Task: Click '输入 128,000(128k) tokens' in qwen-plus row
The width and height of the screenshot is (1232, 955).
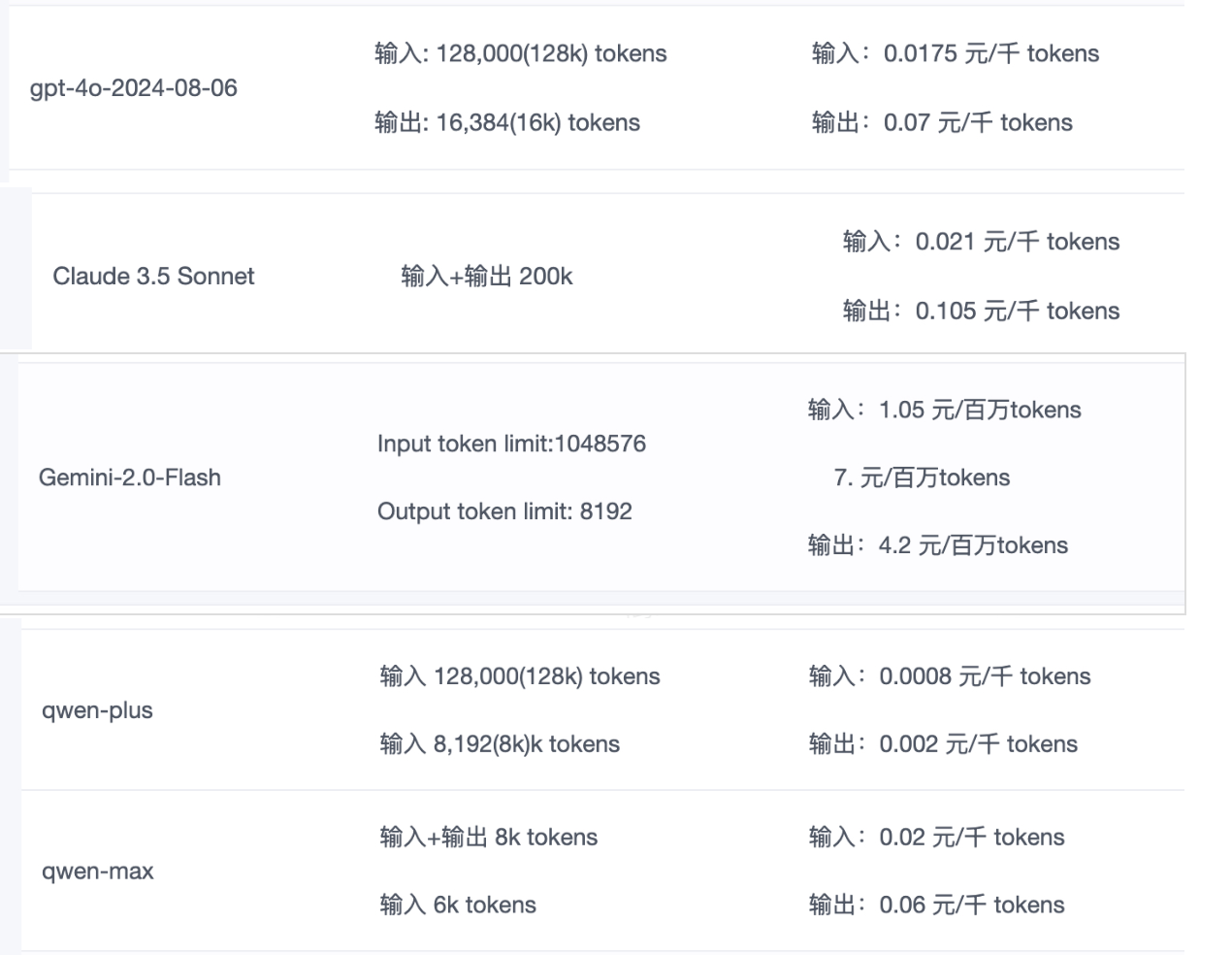Action: point(520,676)
